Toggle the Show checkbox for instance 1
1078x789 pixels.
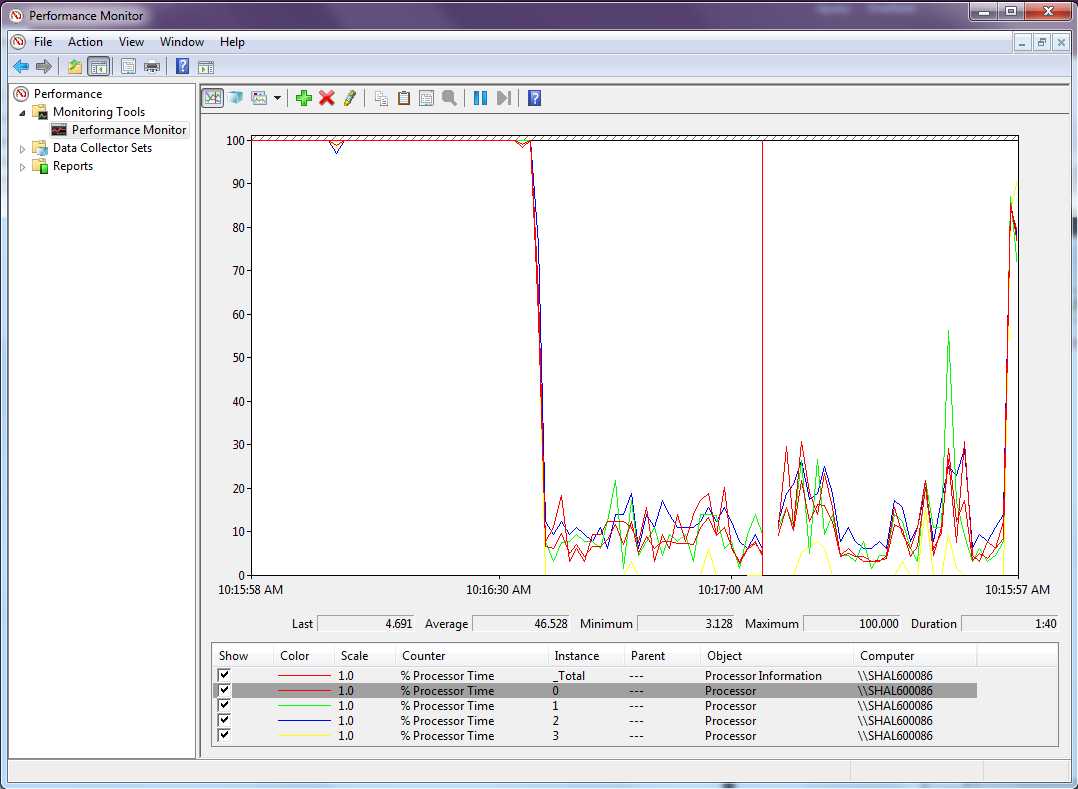tap(224, 706)
